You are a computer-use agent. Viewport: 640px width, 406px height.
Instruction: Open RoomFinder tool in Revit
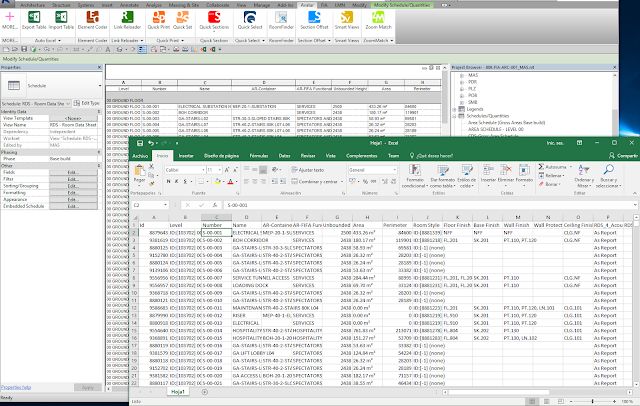click(281, 20)
